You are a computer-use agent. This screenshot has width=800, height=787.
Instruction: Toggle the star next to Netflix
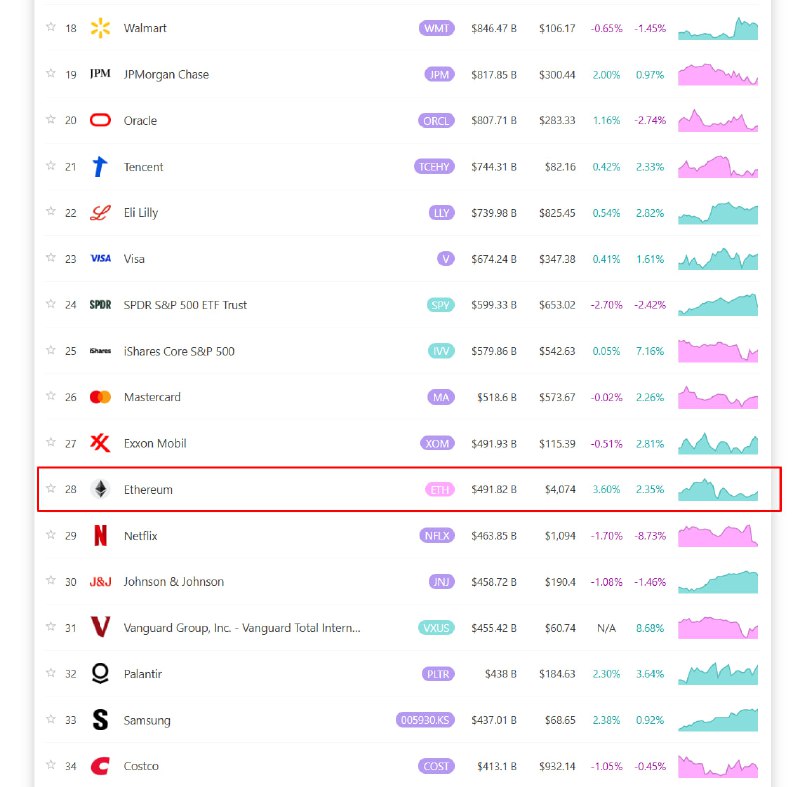click(50, 535)
